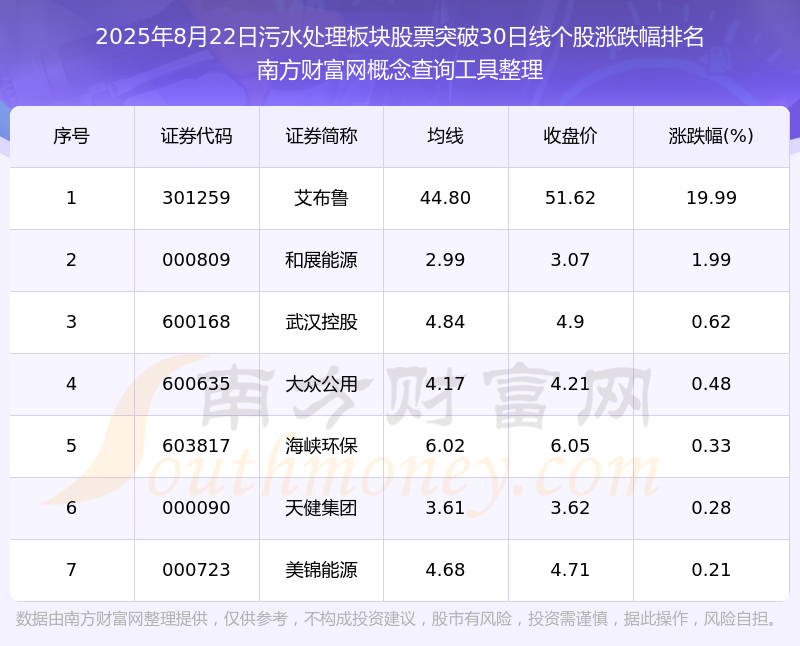Click change percentage 0.28
800x646 pixels.
pos(711,508)
